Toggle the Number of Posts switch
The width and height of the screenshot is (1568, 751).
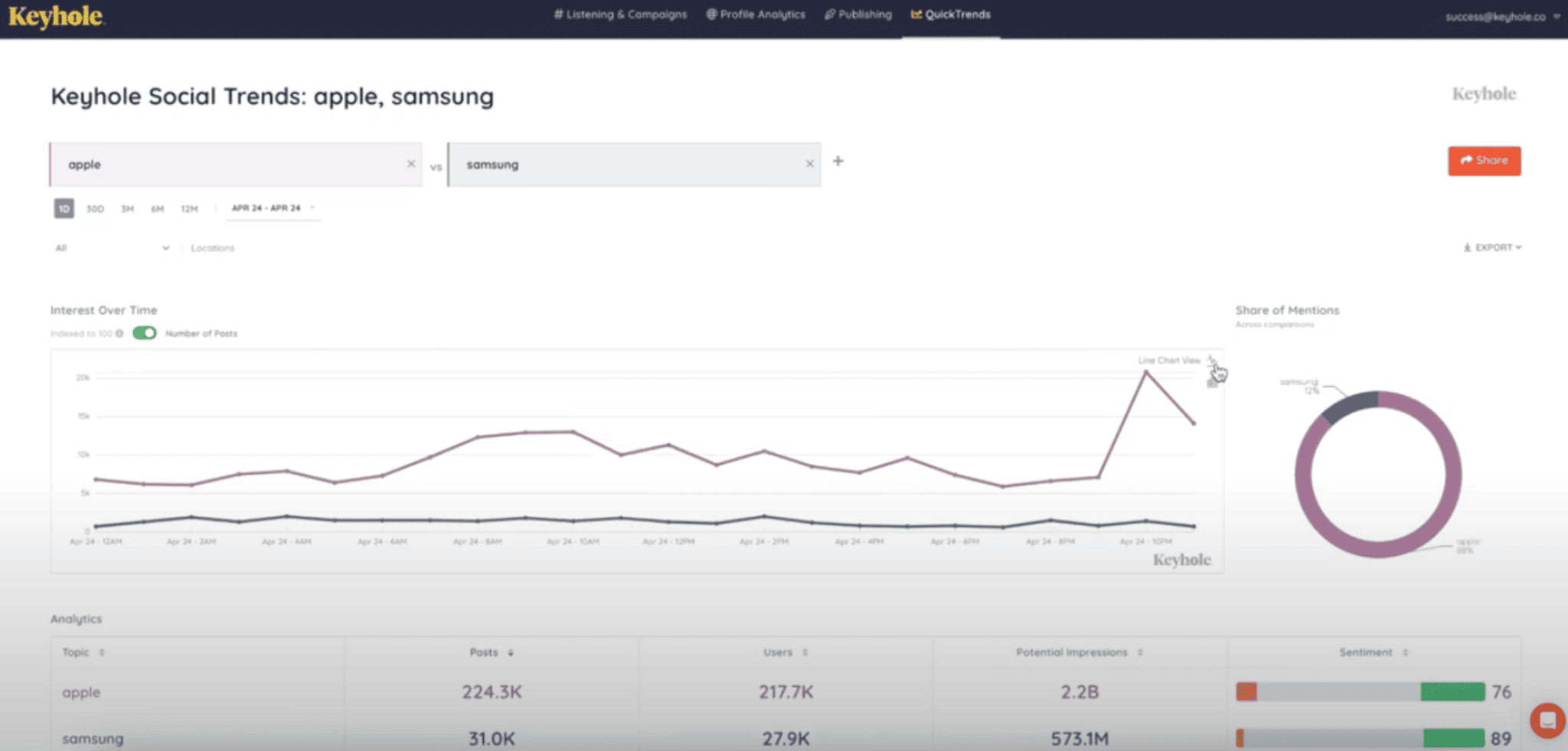click(144, 333)
